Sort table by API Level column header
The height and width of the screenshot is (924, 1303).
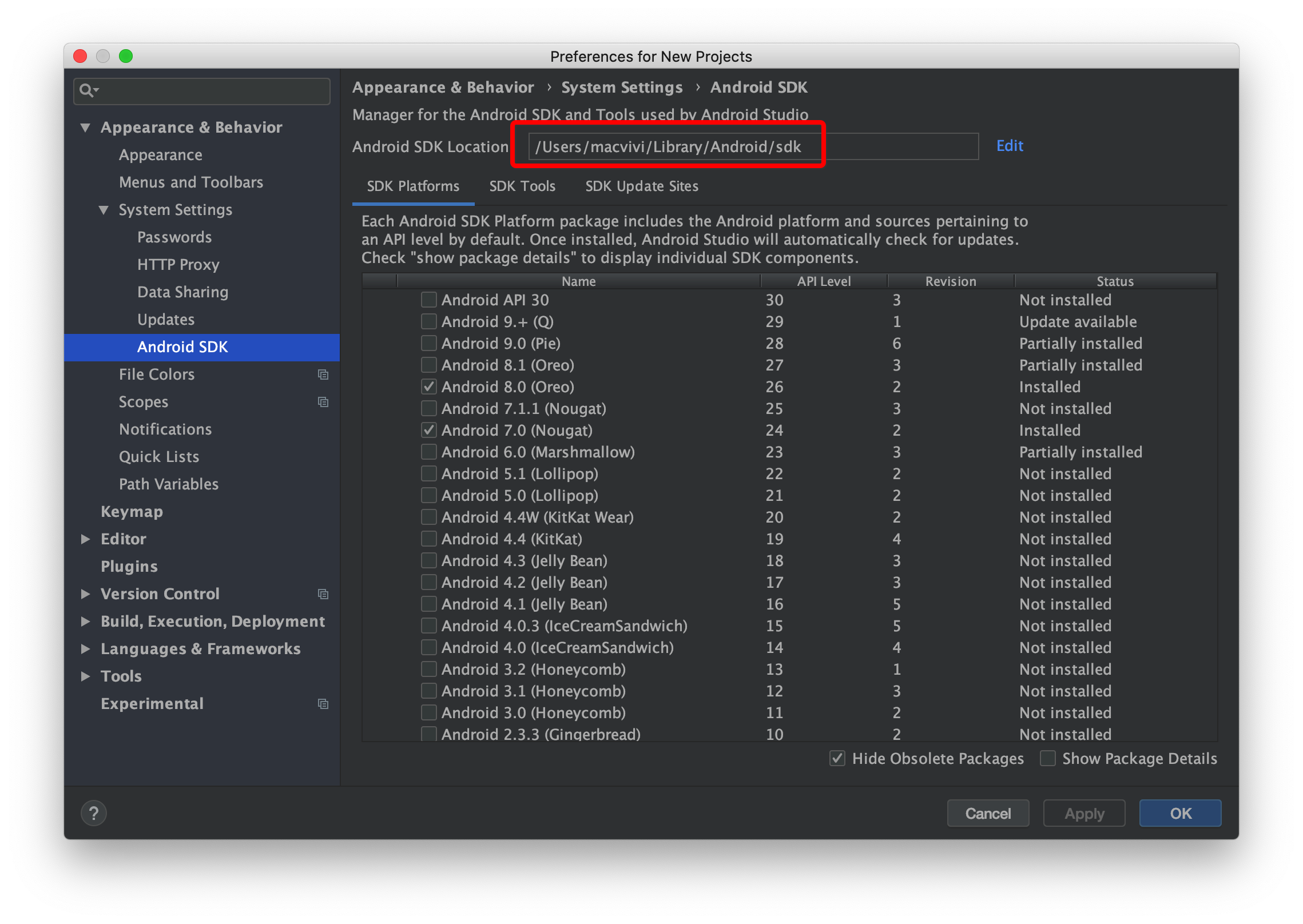click(824, 281)
